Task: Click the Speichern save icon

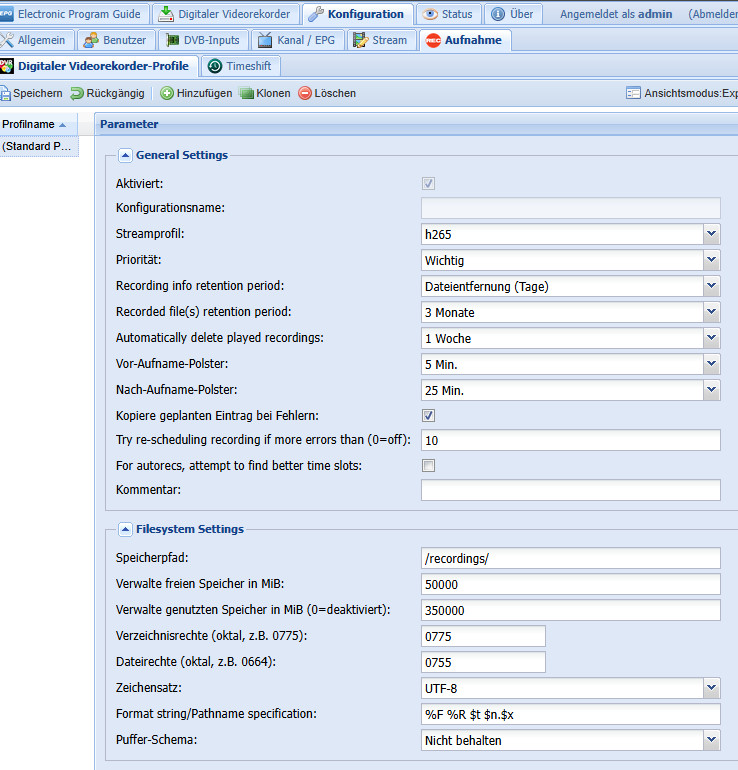Action: coord(5,93)
